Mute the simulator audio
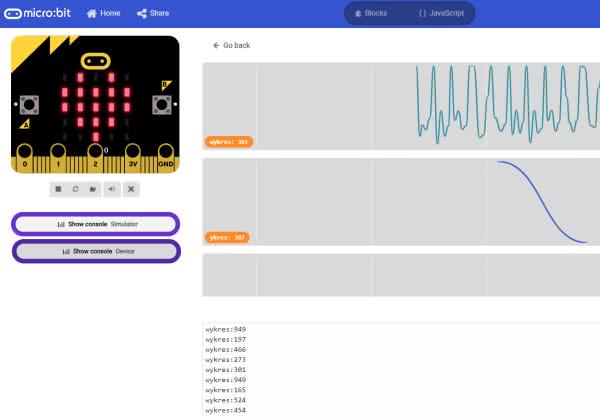The width and height of the screenshot is (600, 417). click(112, 188)
